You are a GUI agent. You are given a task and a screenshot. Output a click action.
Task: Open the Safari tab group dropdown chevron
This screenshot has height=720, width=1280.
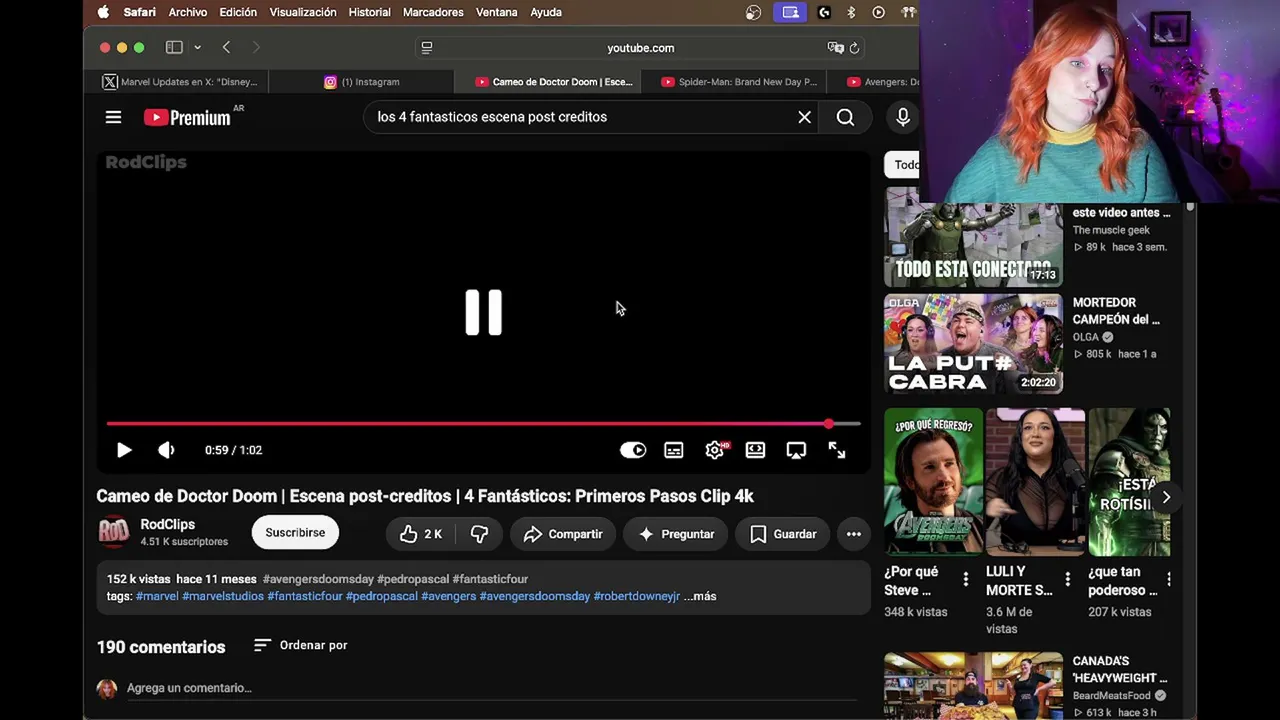click(197, 47)
